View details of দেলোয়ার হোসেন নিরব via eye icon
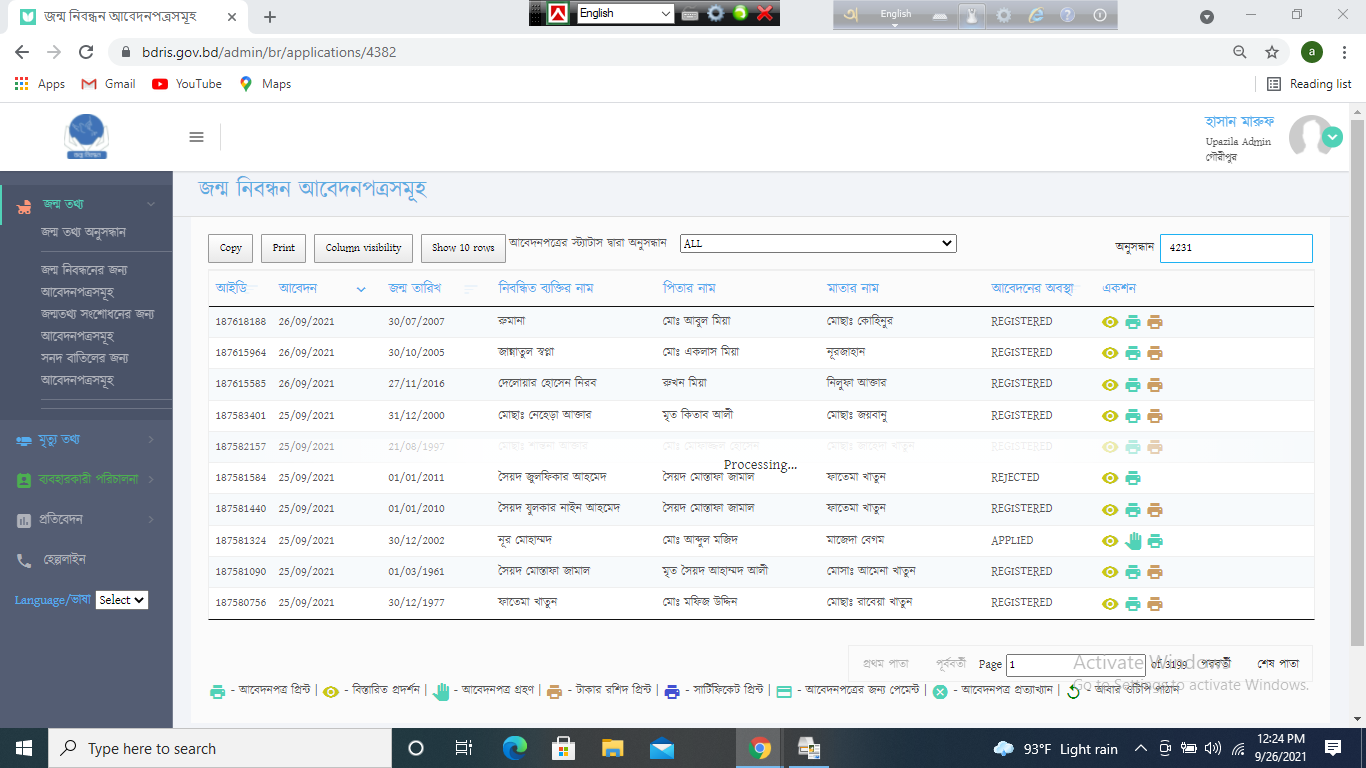This screenshot has height=768, width=1366. [1110, 385]
